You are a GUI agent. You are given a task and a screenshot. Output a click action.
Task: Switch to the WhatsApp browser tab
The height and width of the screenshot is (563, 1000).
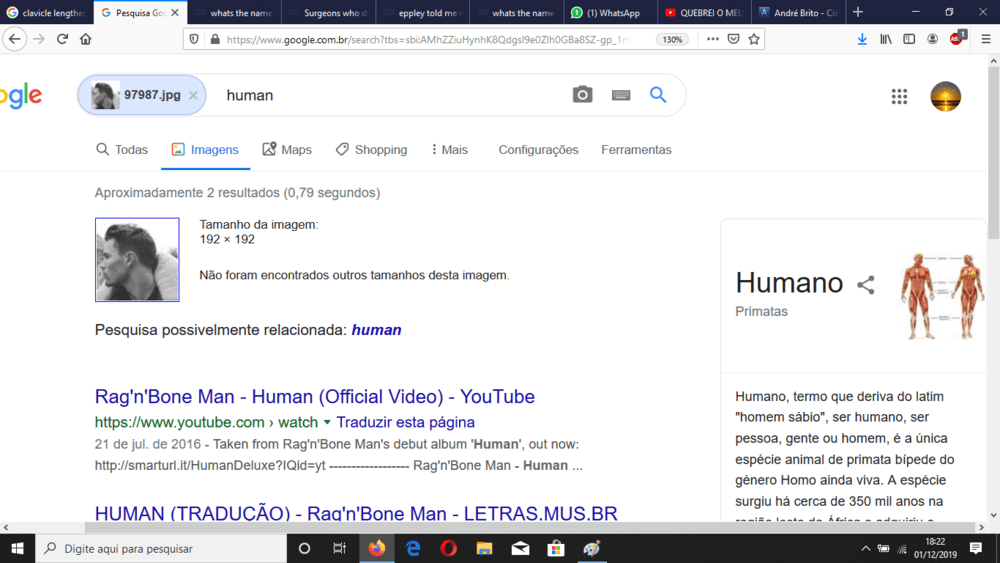pos(610,13)
